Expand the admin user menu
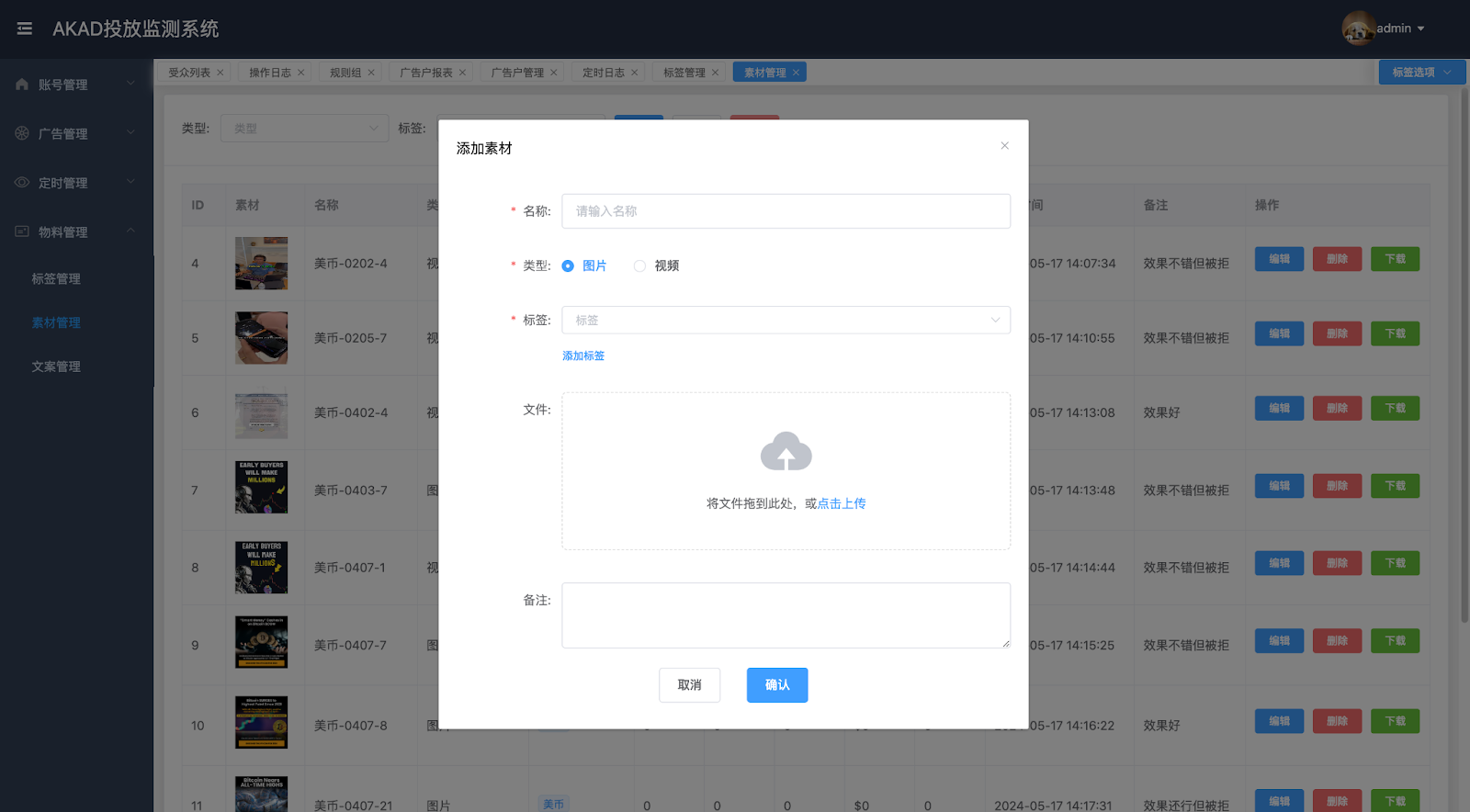Image resolution: width=1470 pixels, height=812 pixels. [x=1400, y=28]
